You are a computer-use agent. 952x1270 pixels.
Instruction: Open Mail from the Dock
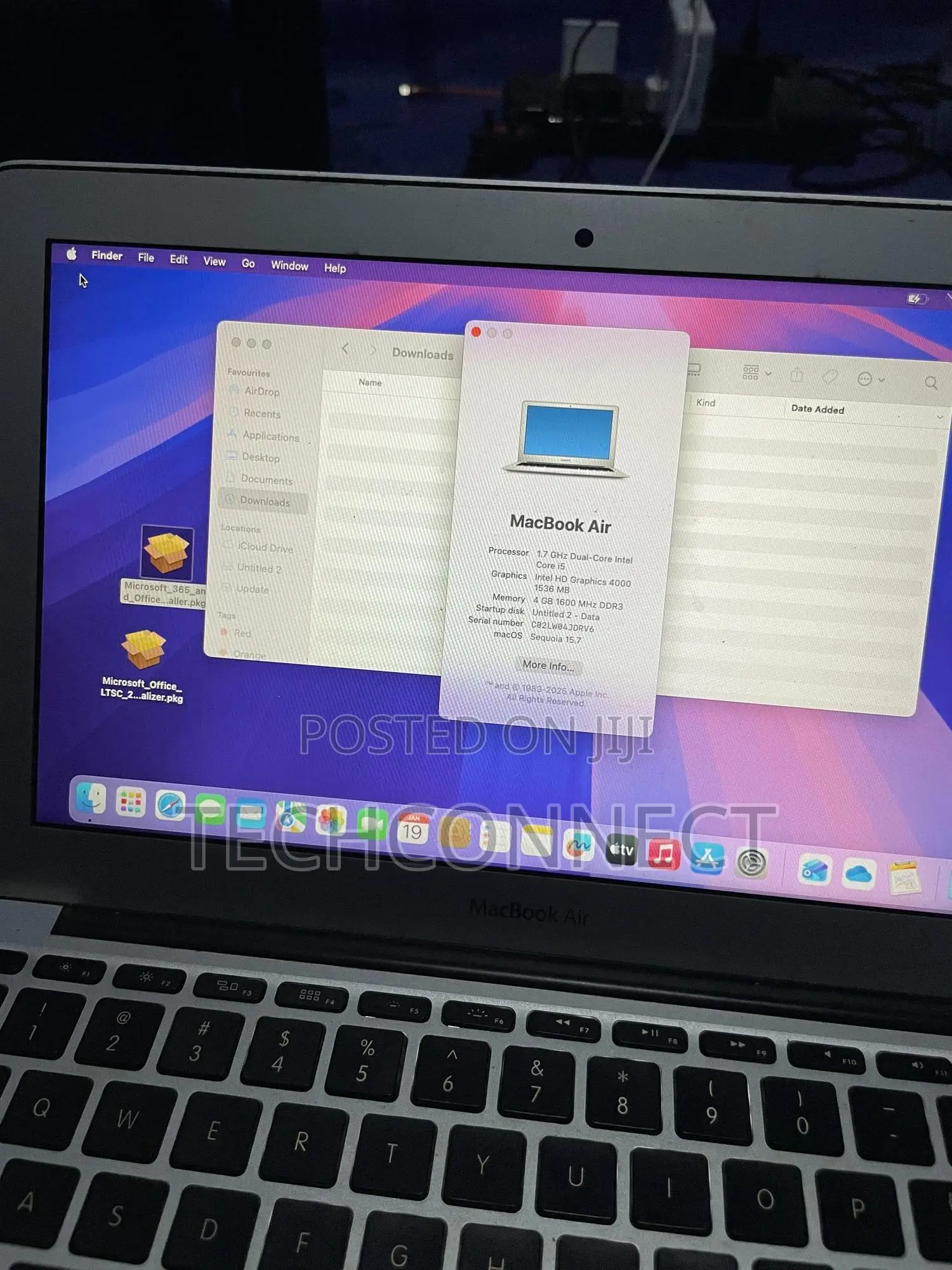coord(250,813)
